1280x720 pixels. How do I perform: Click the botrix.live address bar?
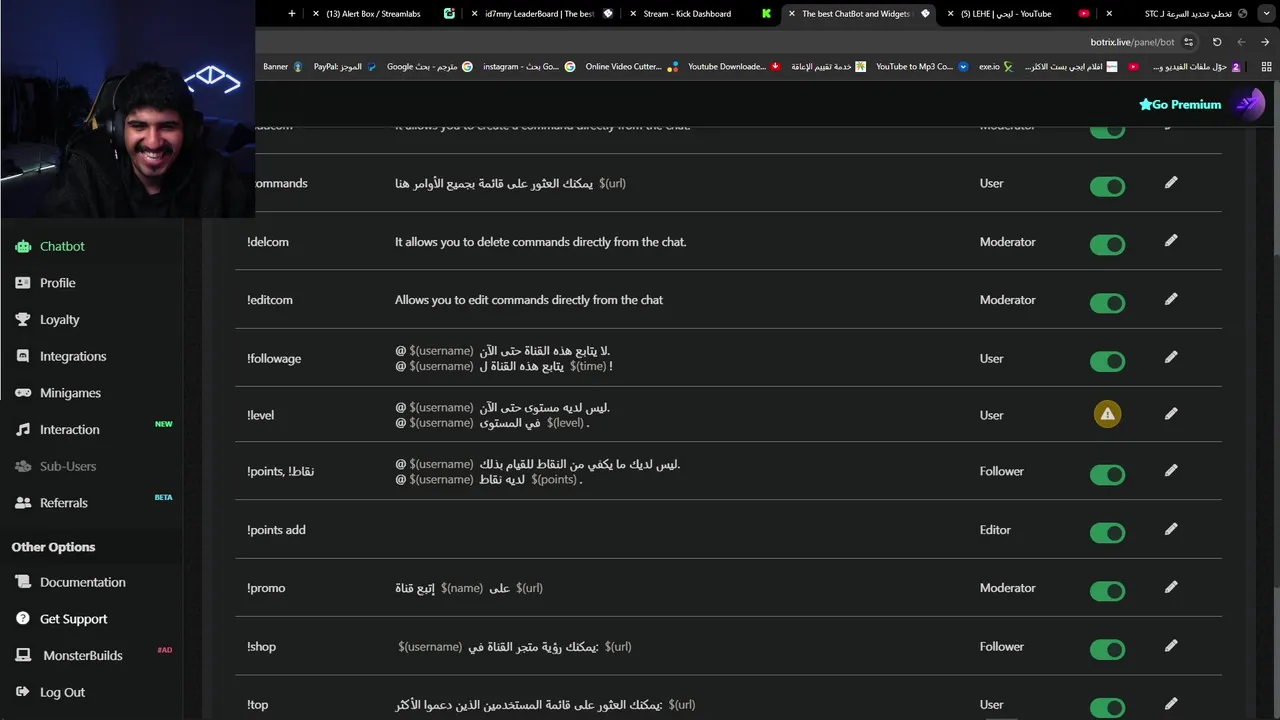[x=1118, y=42]
